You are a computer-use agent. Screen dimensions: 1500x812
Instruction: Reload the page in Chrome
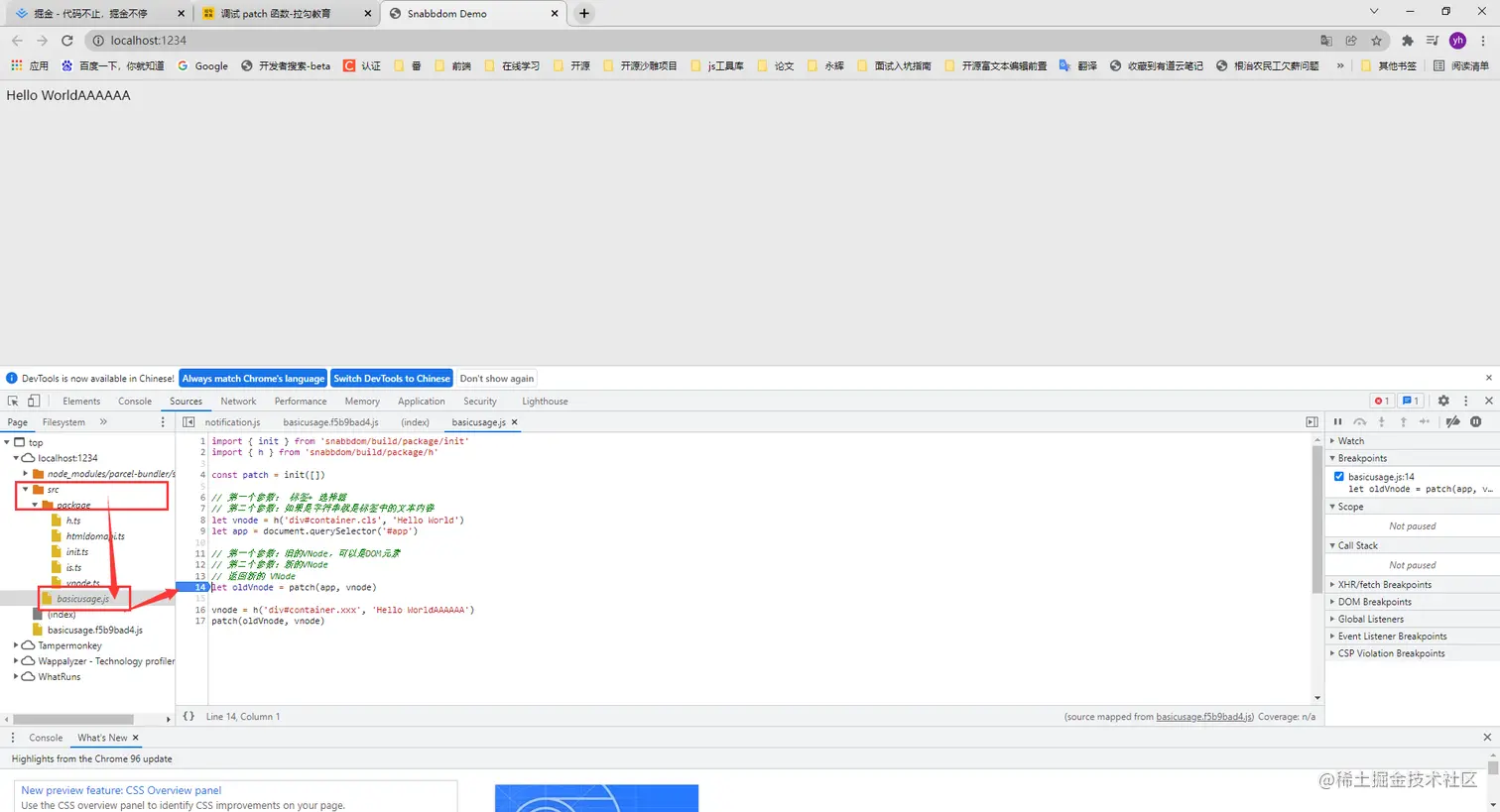tap(67, 41)
